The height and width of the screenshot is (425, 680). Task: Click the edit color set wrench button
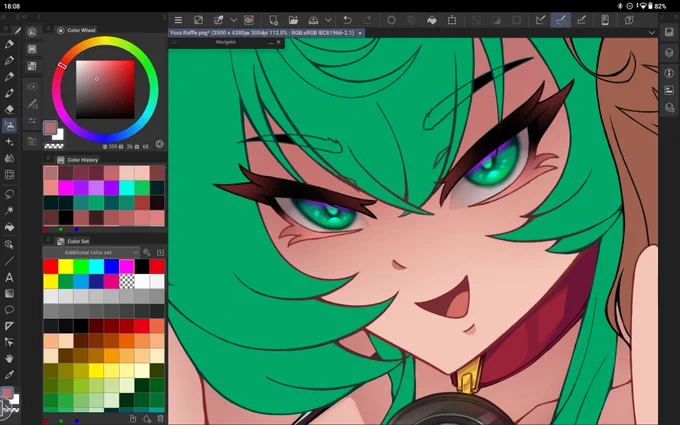click(x=147, y=252)
